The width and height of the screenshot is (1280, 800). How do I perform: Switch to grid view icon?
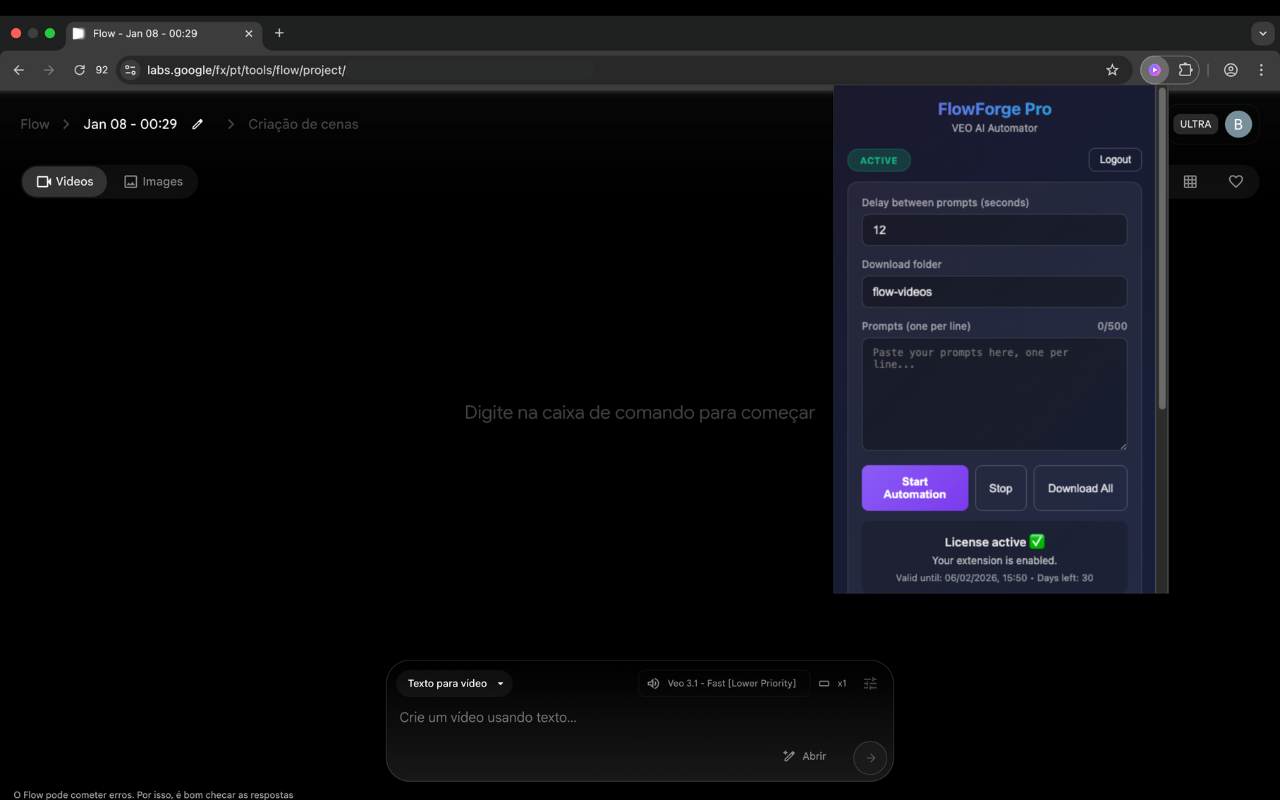(x=1190, y=181)
